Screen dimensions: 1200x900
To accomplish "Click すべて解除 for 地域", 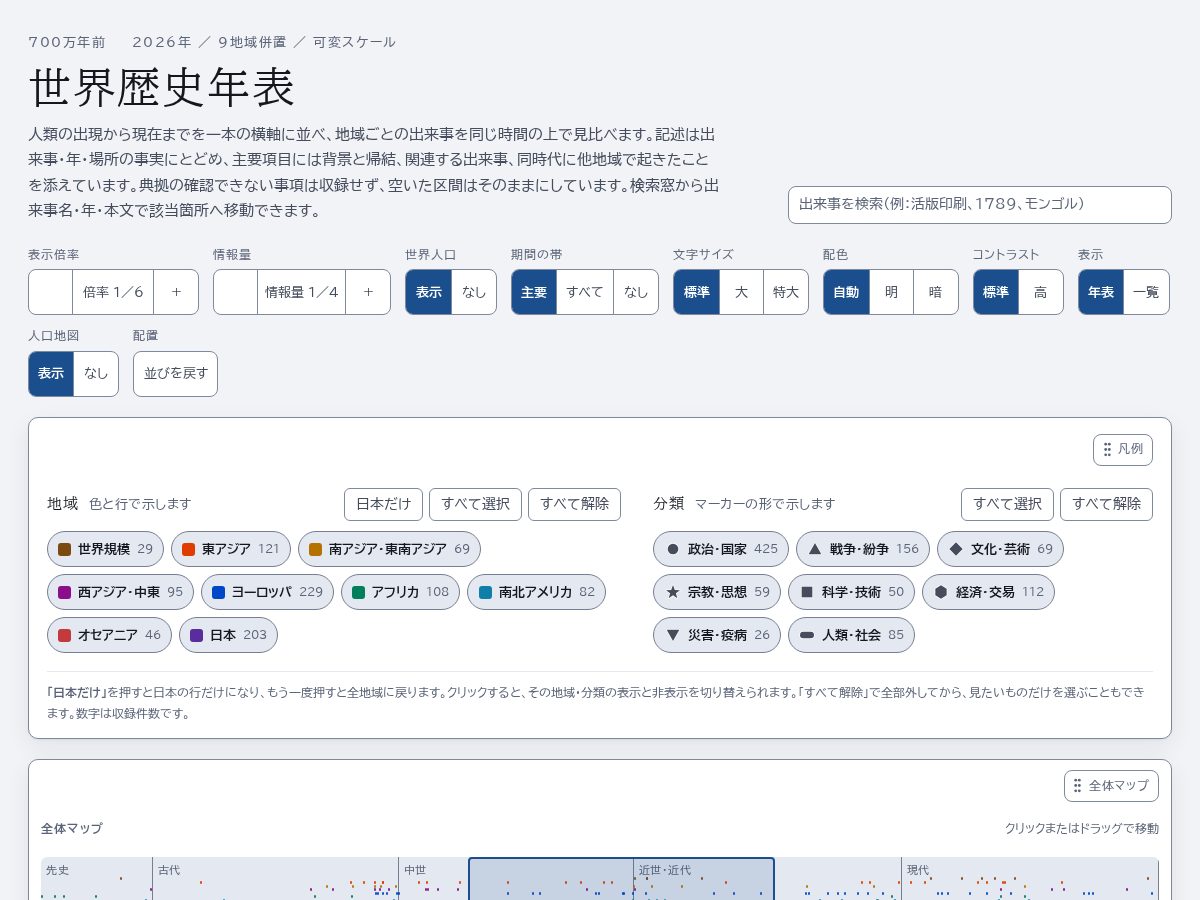I will point(574,504).
